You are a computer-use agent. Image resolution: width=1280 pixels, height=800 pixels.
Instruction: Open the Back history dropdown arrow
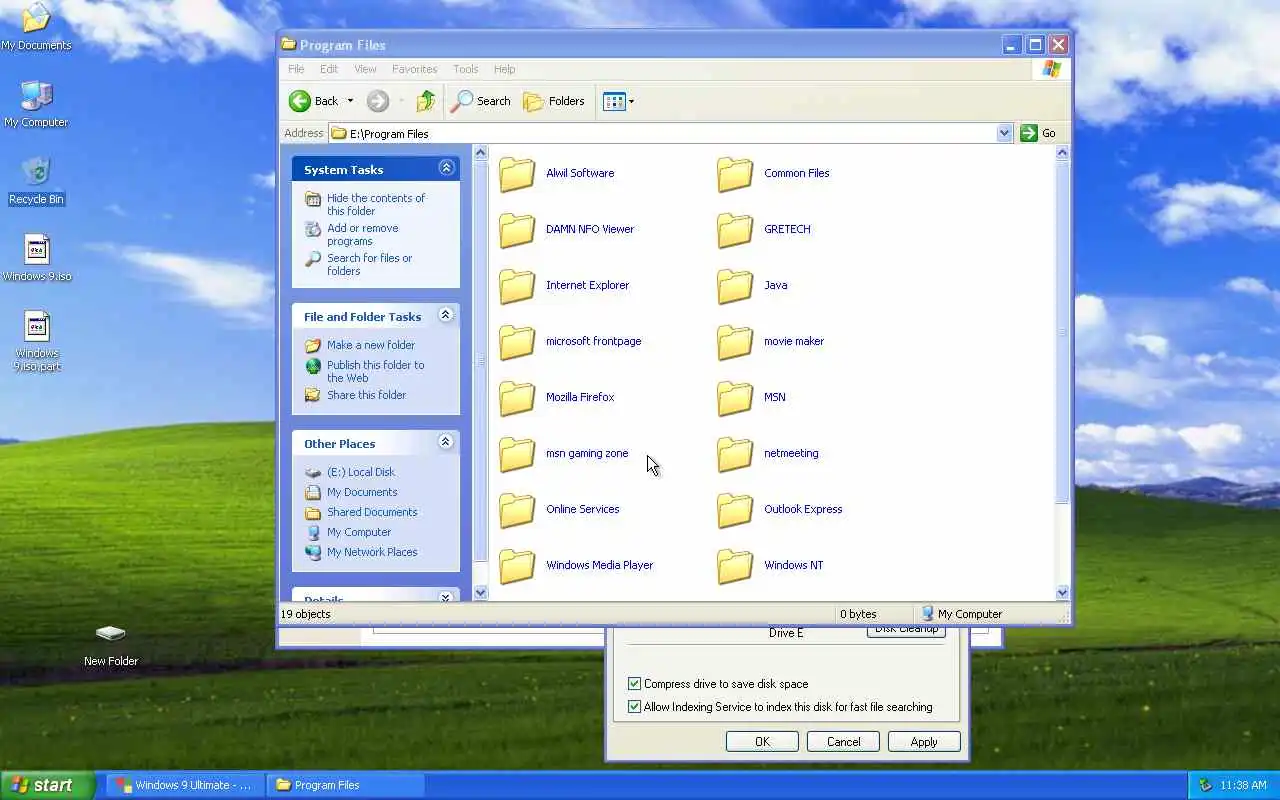coord(350,101)
